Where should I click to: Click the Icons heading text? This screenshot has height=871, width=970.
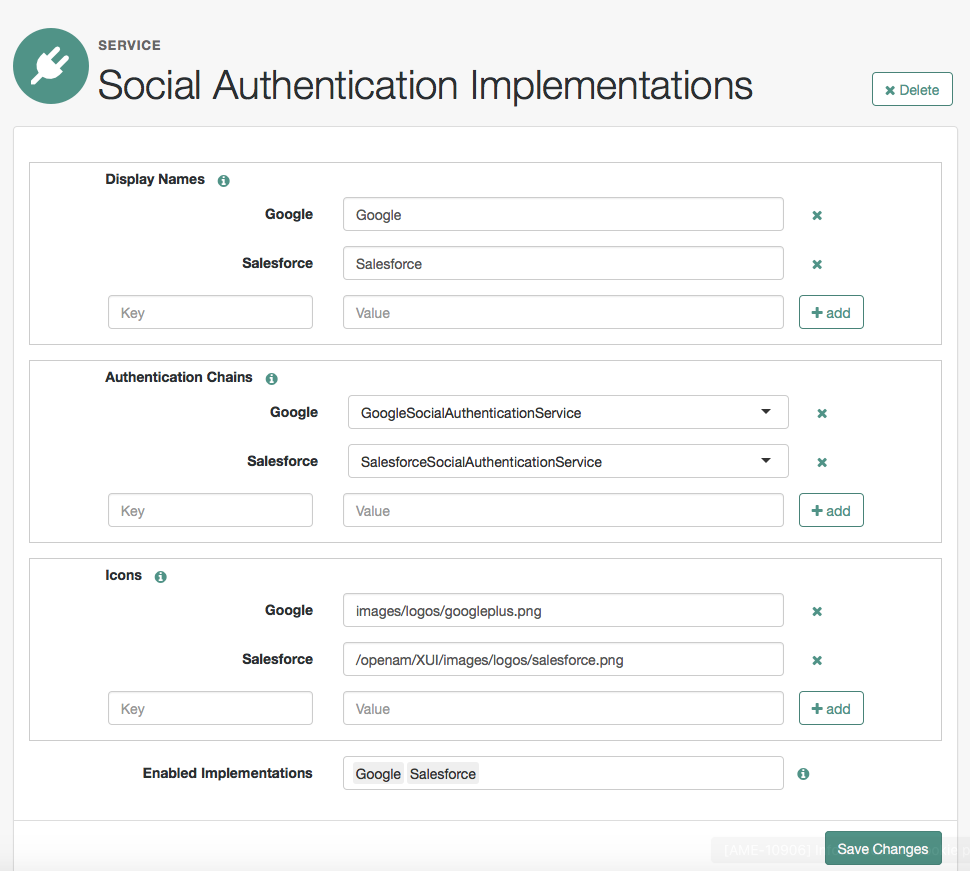coord(123,575)
